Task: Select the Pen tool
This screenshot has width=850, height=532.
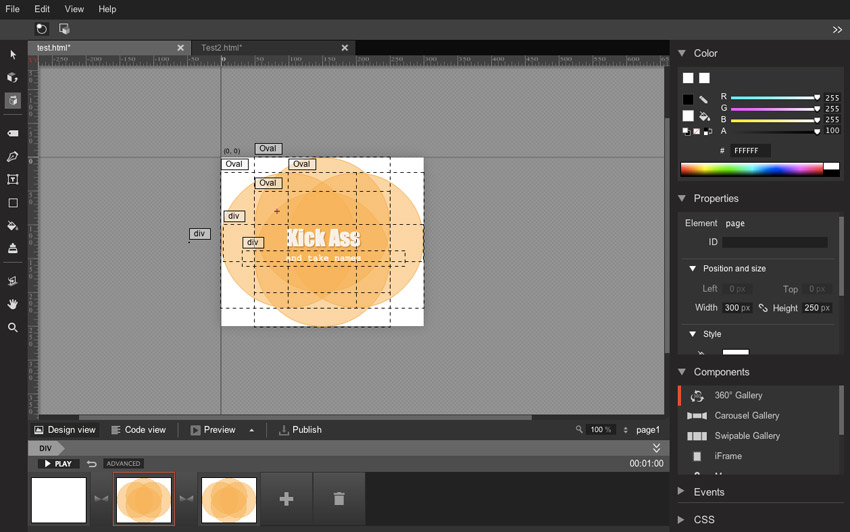Action: pos(13,157)
